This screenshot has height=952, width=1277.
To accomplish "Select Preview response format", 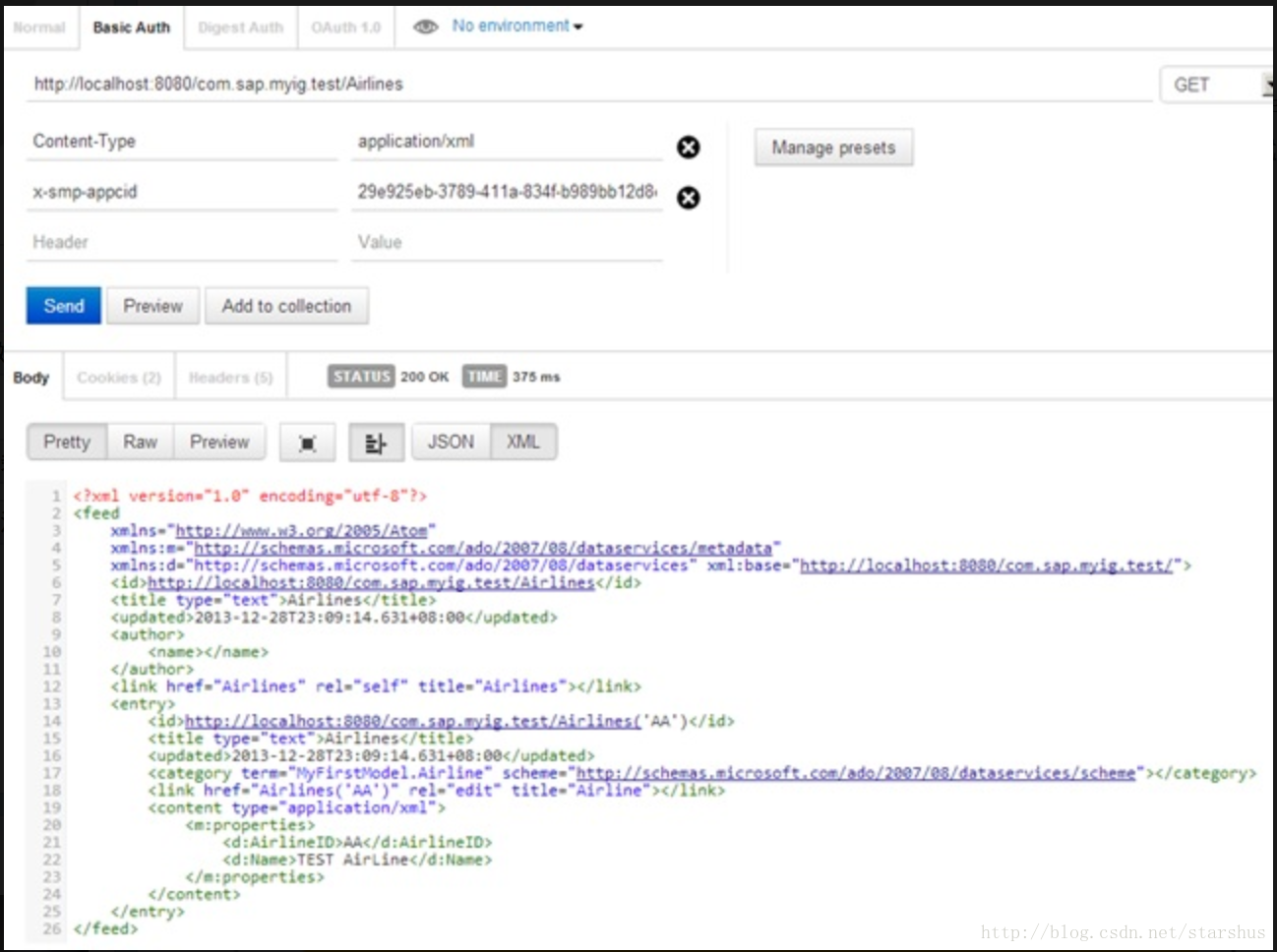I will click(219, 443).
